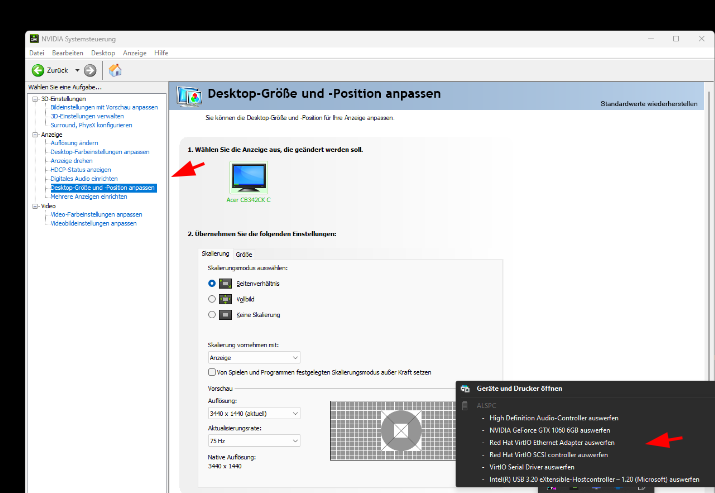Collapse the Anzeige tree node

coord(35,135)
